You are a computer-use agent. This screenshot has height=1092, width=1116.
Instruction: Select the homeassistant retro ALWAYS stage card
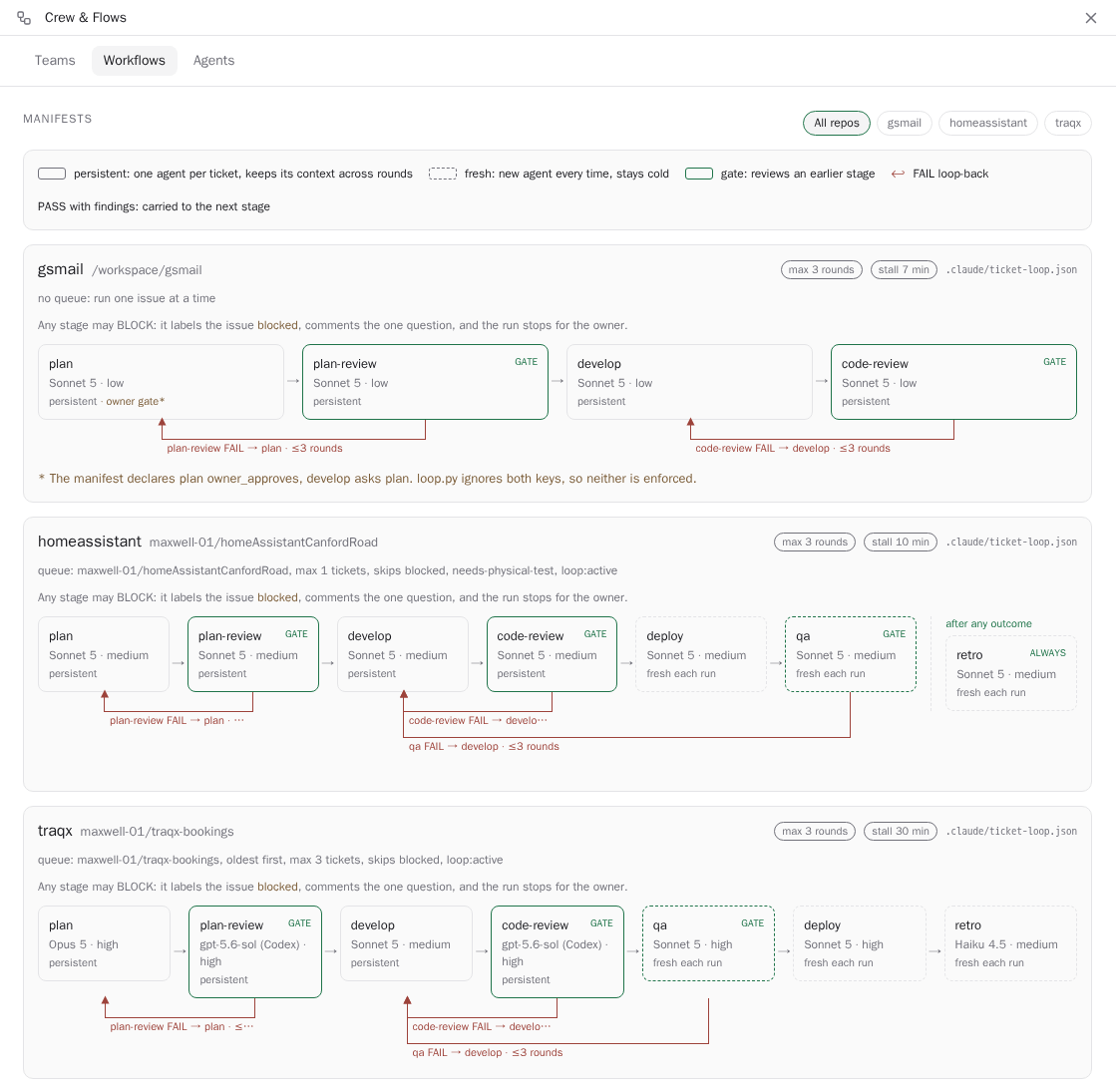pyautogui.click(x=1010, y=673)
